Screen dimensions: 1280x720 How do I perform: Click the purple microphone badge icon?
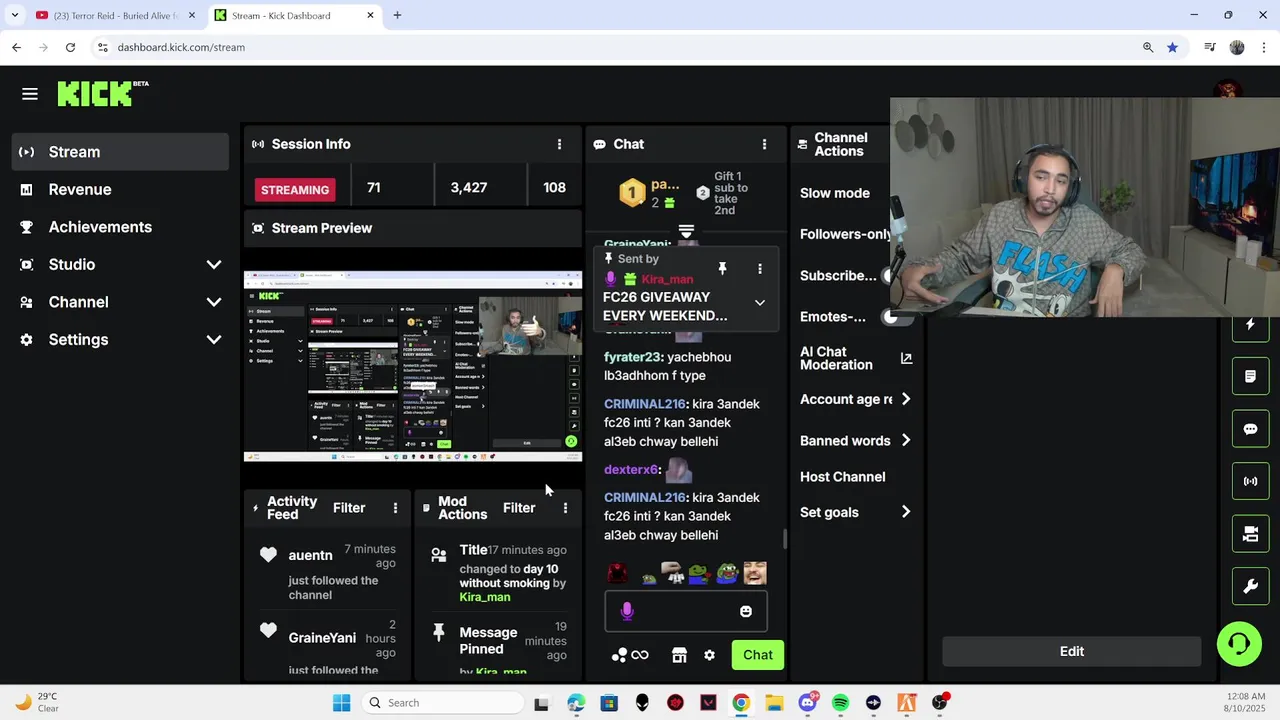point(627,611)
